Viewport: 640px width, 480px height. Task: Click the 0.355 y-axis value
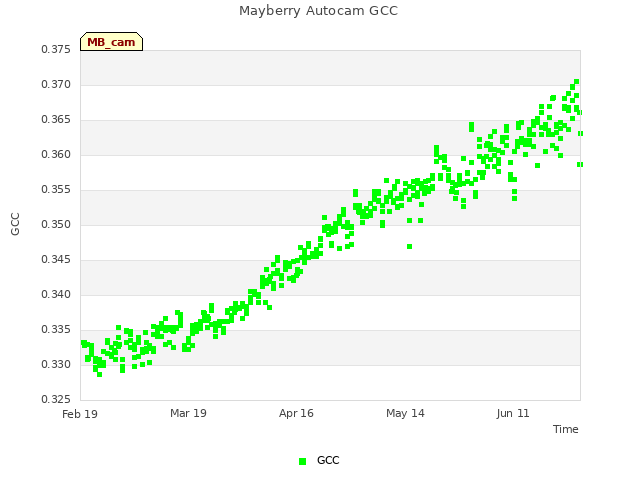(56, 190)
